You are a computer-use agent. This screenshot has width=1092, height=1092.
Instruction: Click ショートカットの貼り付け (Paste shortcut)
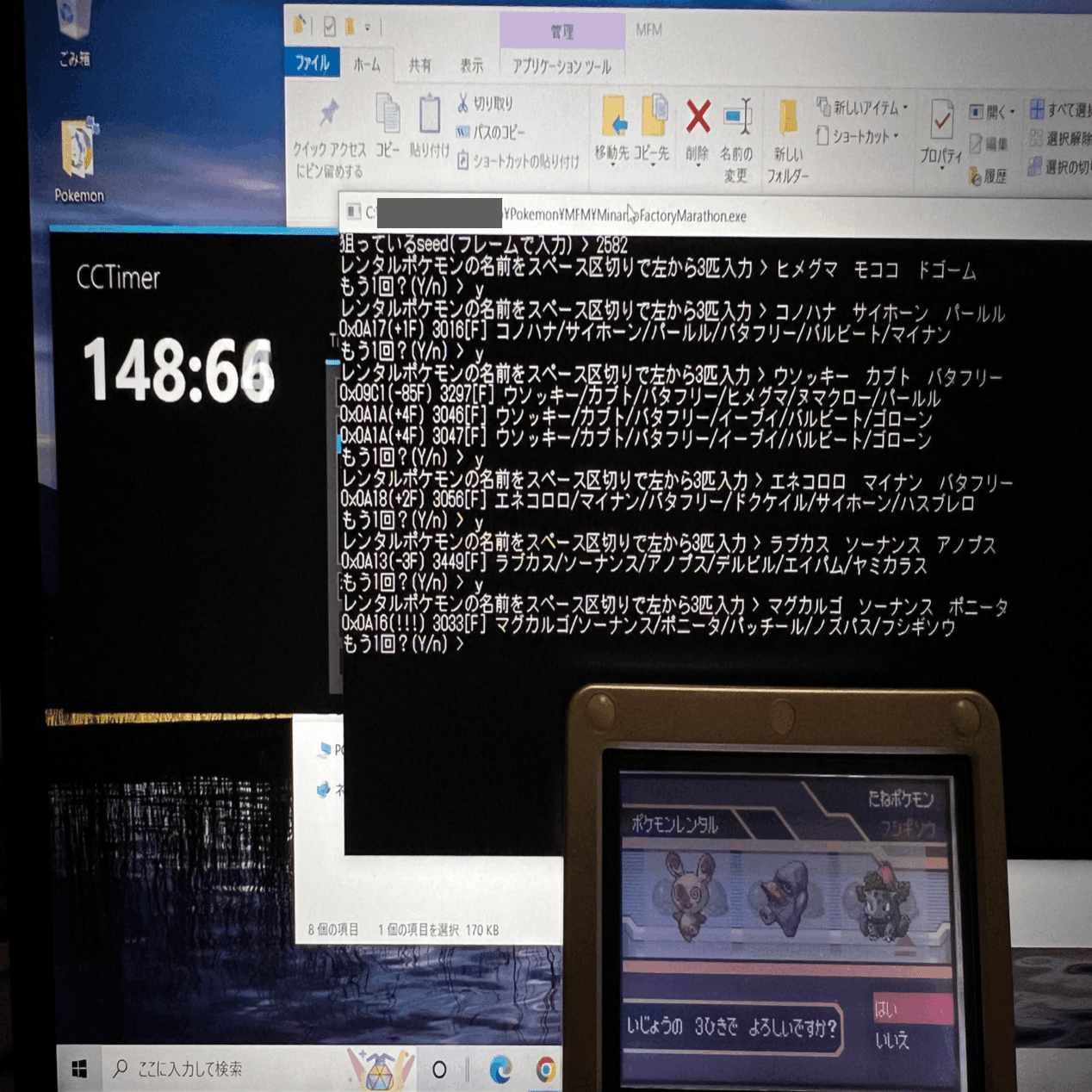click(x=518, y=161)
